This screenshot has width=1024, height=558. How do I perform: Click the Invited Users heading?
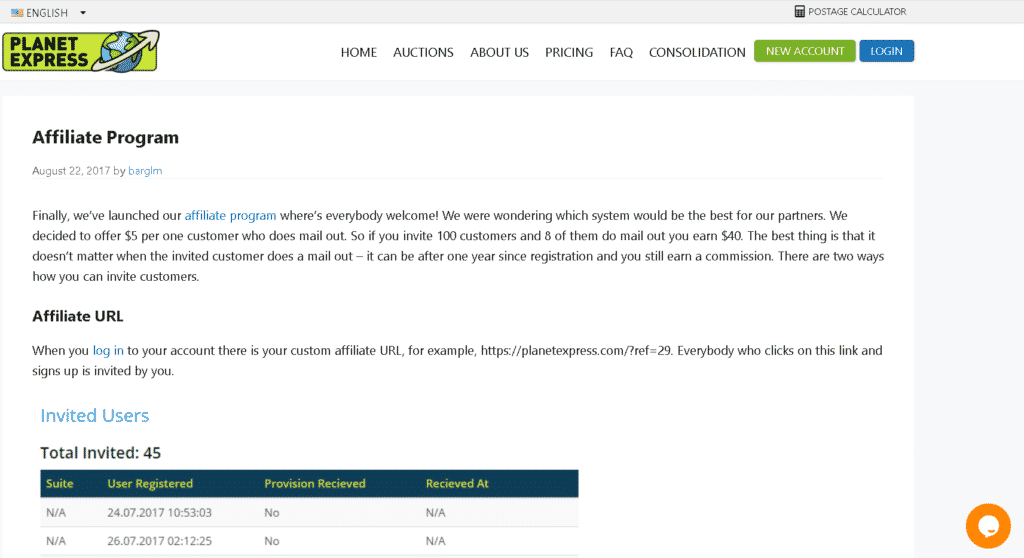pyautogui.click(x=95, y=416)
